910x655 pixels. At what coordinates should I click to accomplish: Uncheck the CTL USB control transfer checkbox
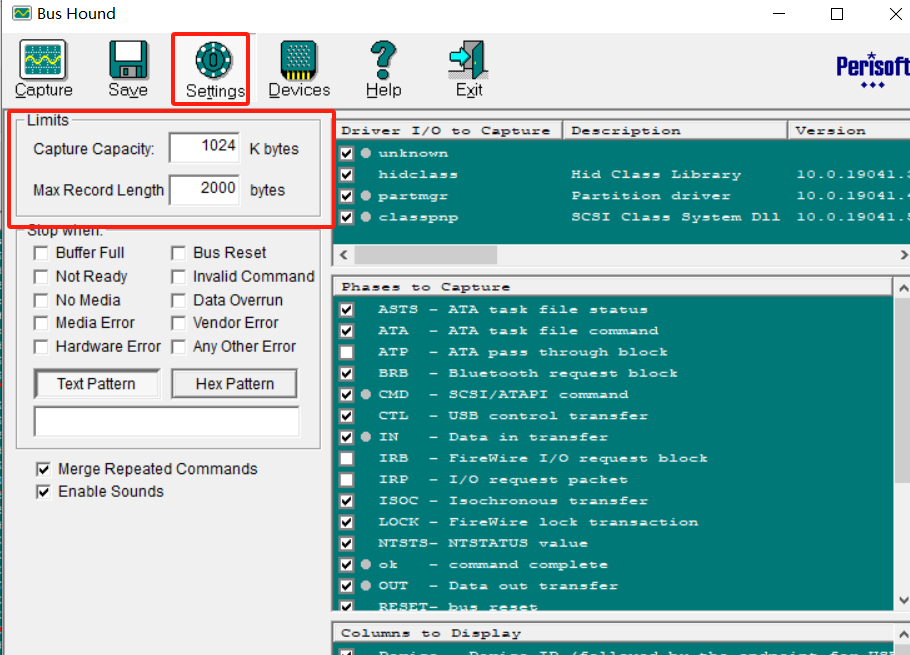pyautogui.click(x=346, y=416)
